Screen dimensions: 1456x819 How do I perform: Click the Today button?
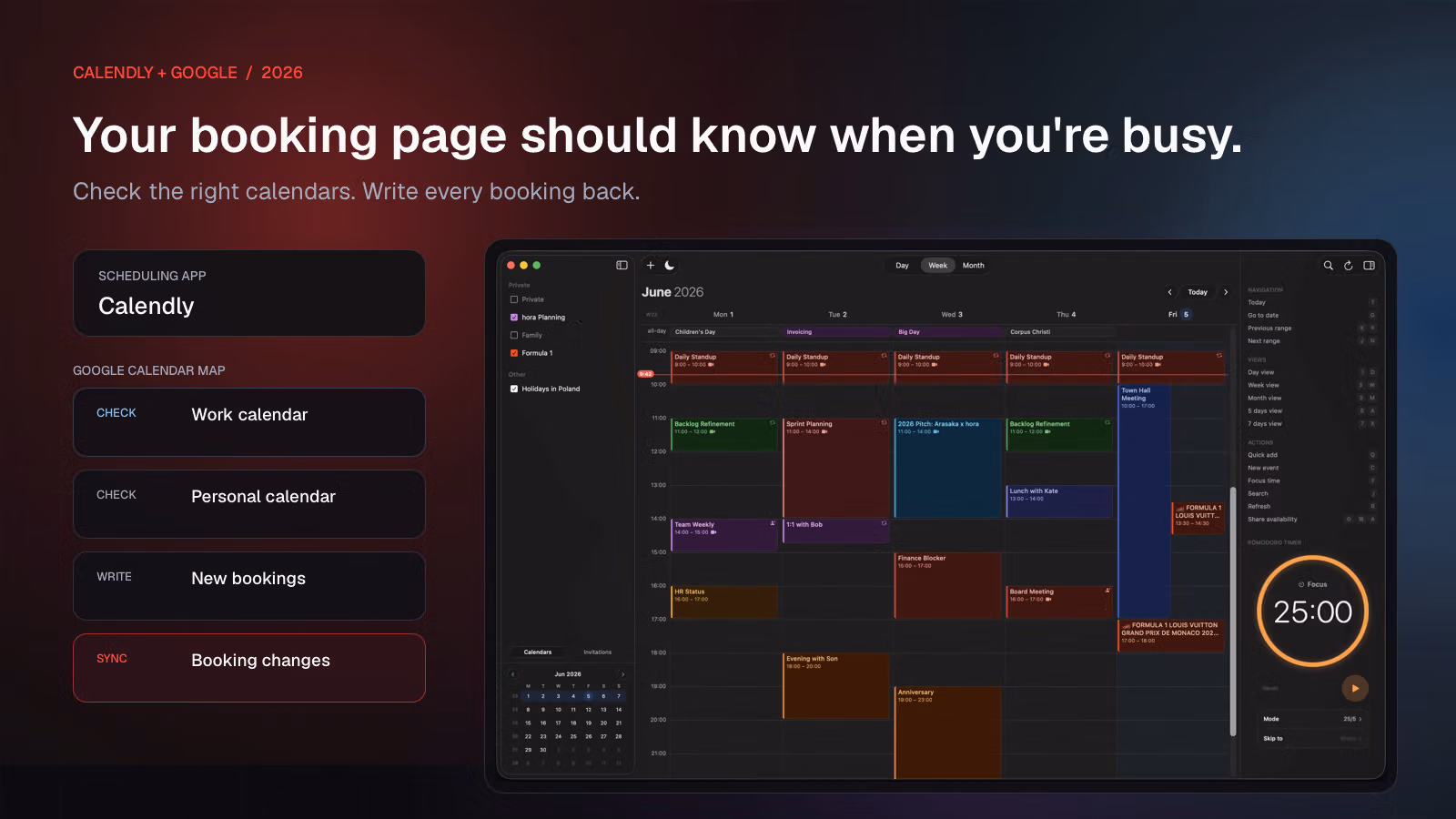coord(1198,292)
